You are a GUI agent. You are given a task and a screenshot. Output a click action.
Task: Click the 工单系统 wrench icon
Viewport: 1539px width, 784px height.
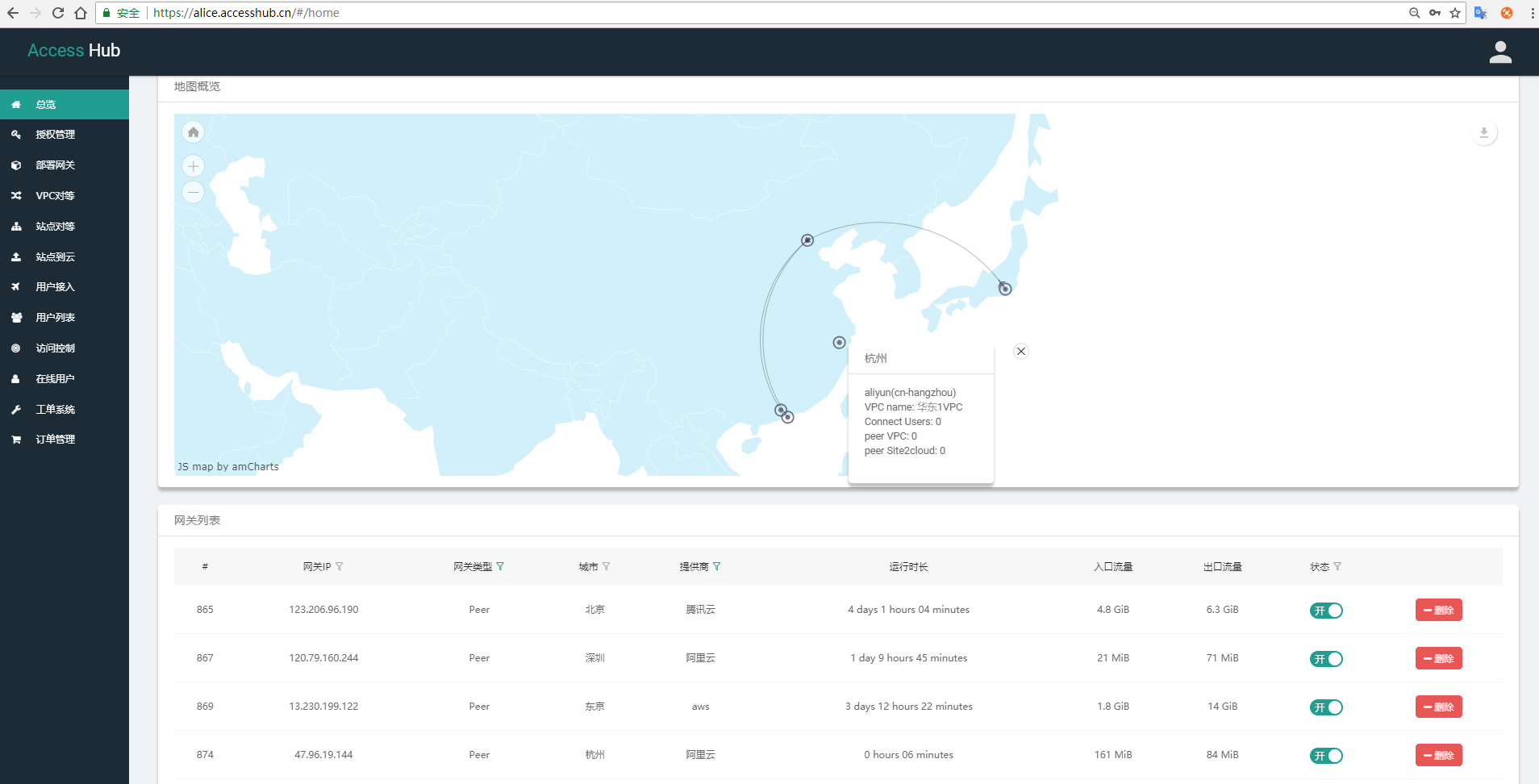point(15,410)
